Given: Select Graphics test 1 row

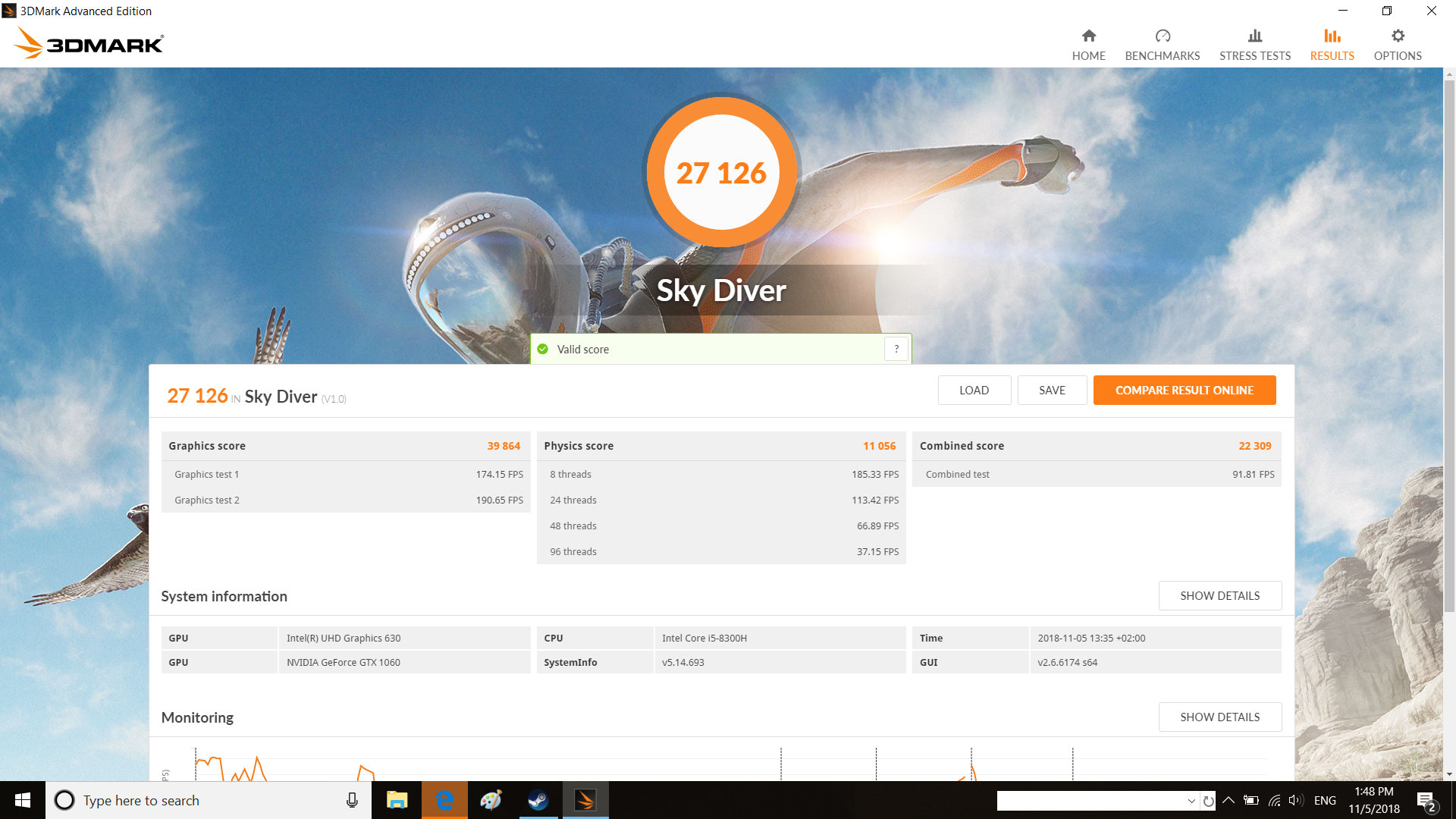Looking at the screenshot, I should click(346, 474).
